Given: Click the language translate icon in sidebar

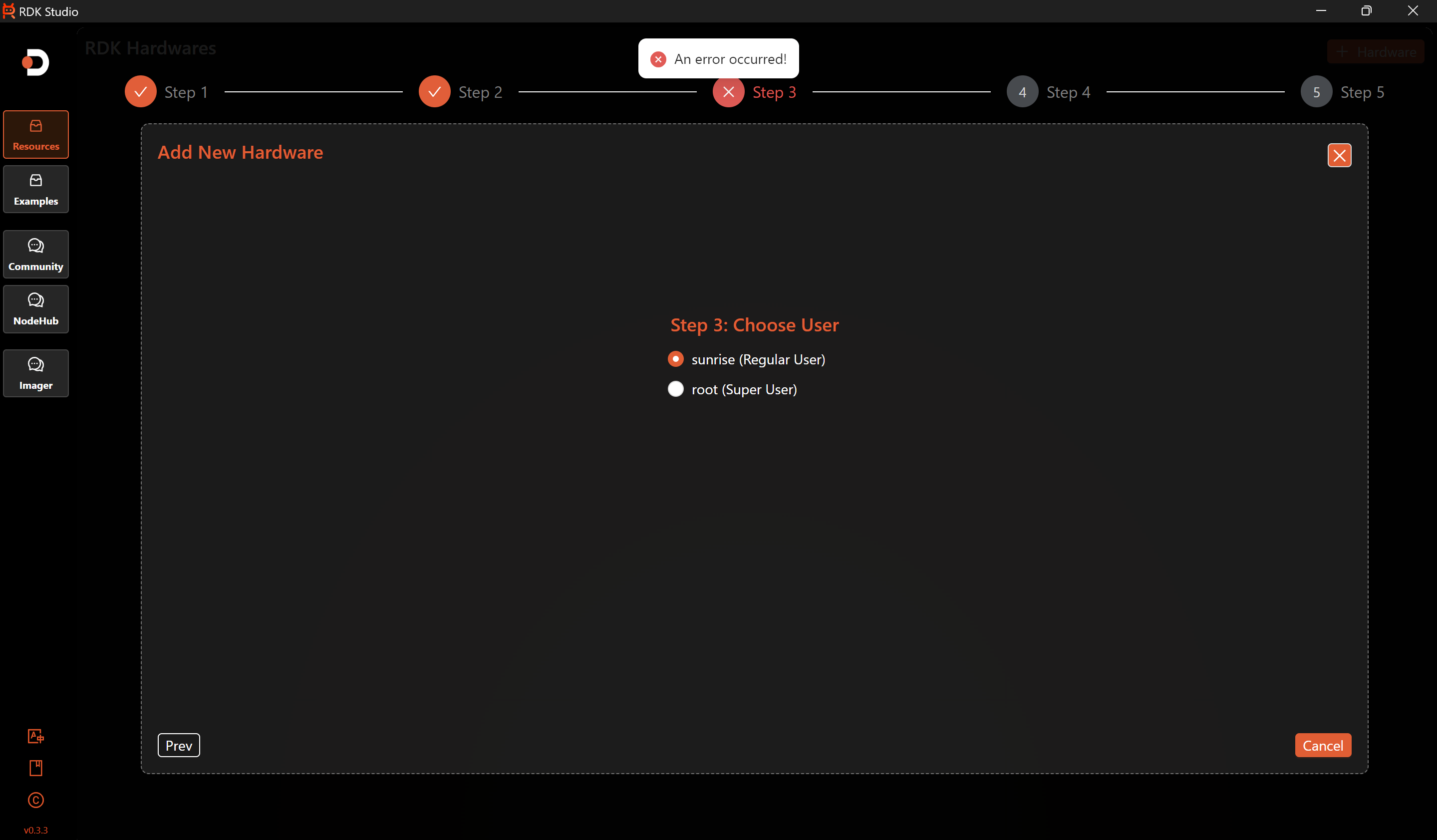Looking at the screenshot, I should [36, 736].
